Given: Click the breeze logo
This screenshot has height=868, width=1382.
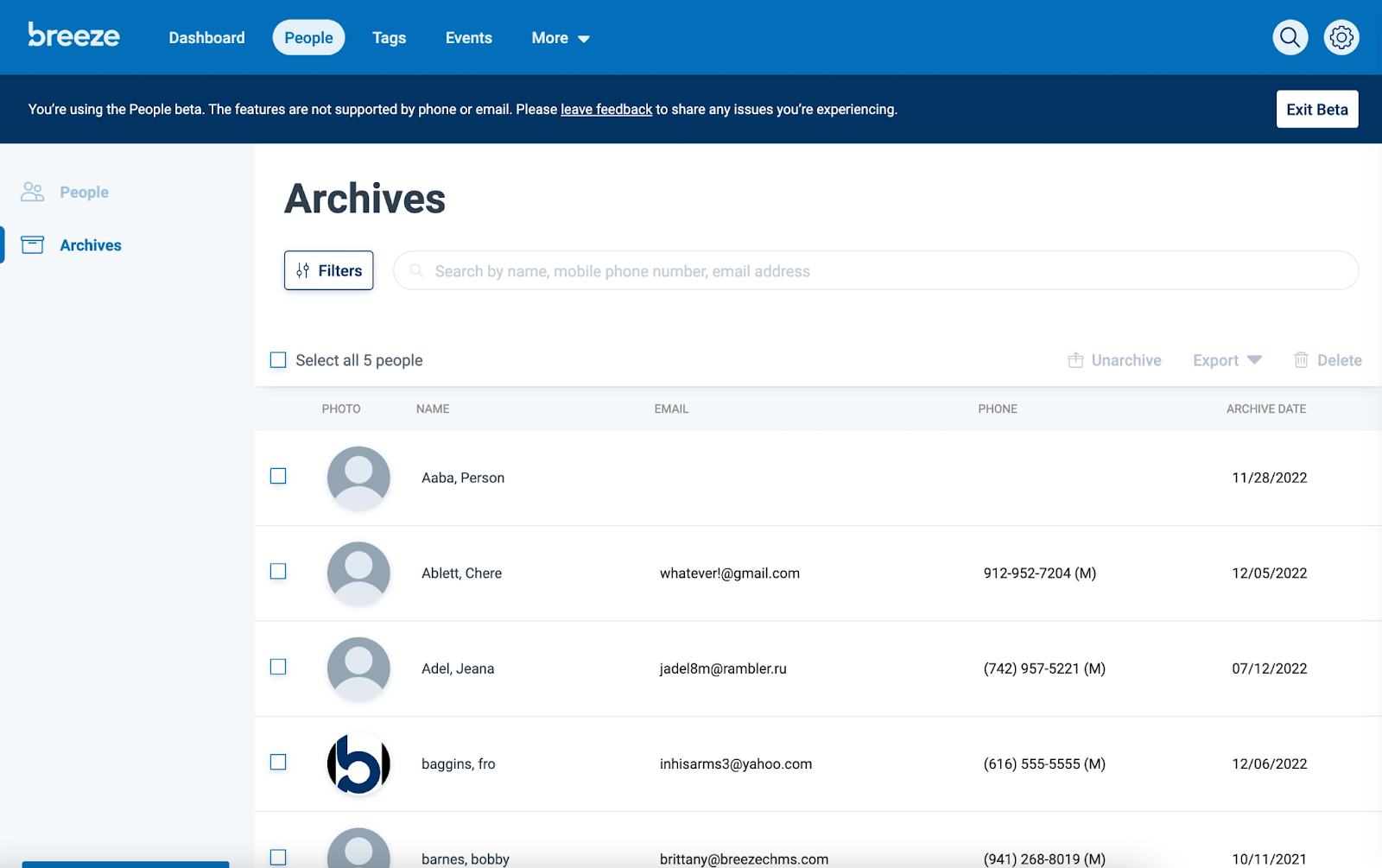Looking at the screenshot, I should point(73,35).
